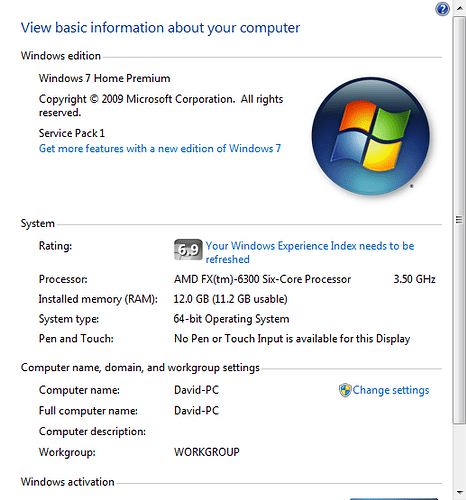466x500 pixels.
Task: Click the 'Service Pack 1' text
Action: coord(72,133)
